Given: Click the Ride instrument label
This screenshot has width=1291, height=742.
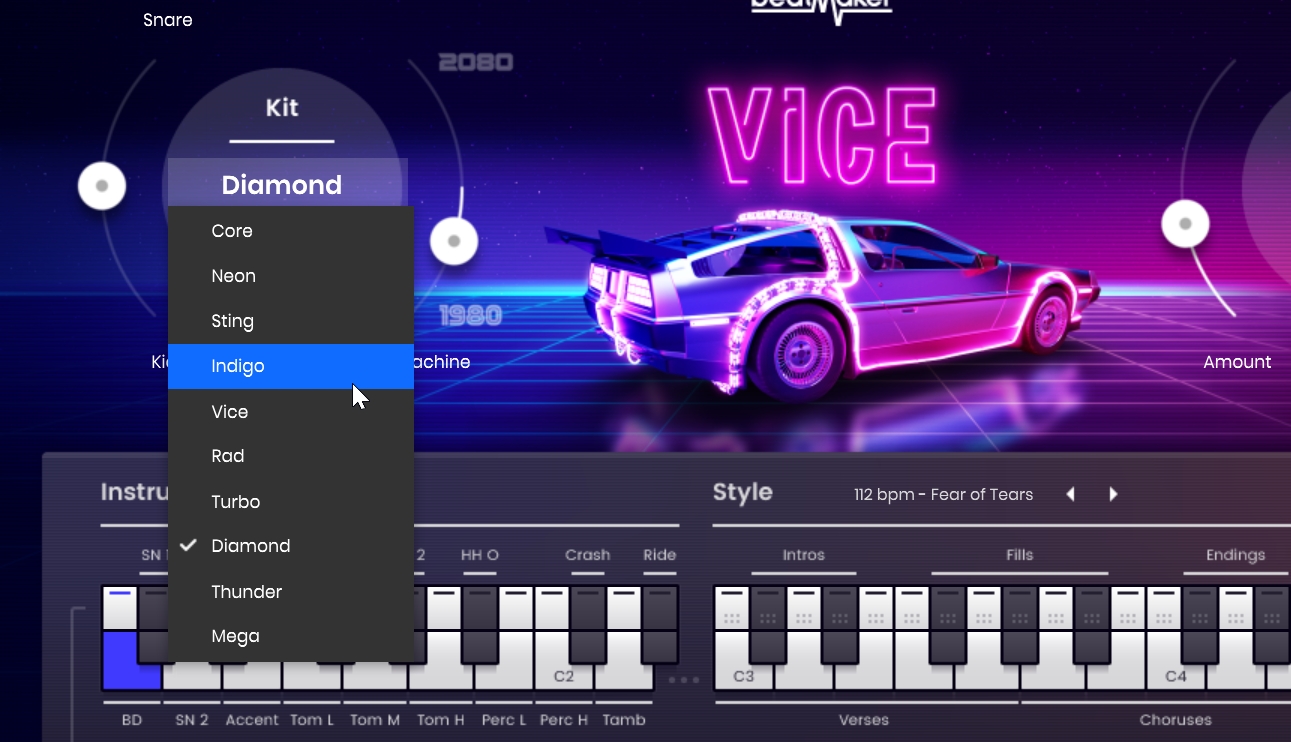Looking at the screenshot, I should coord(660,555).
